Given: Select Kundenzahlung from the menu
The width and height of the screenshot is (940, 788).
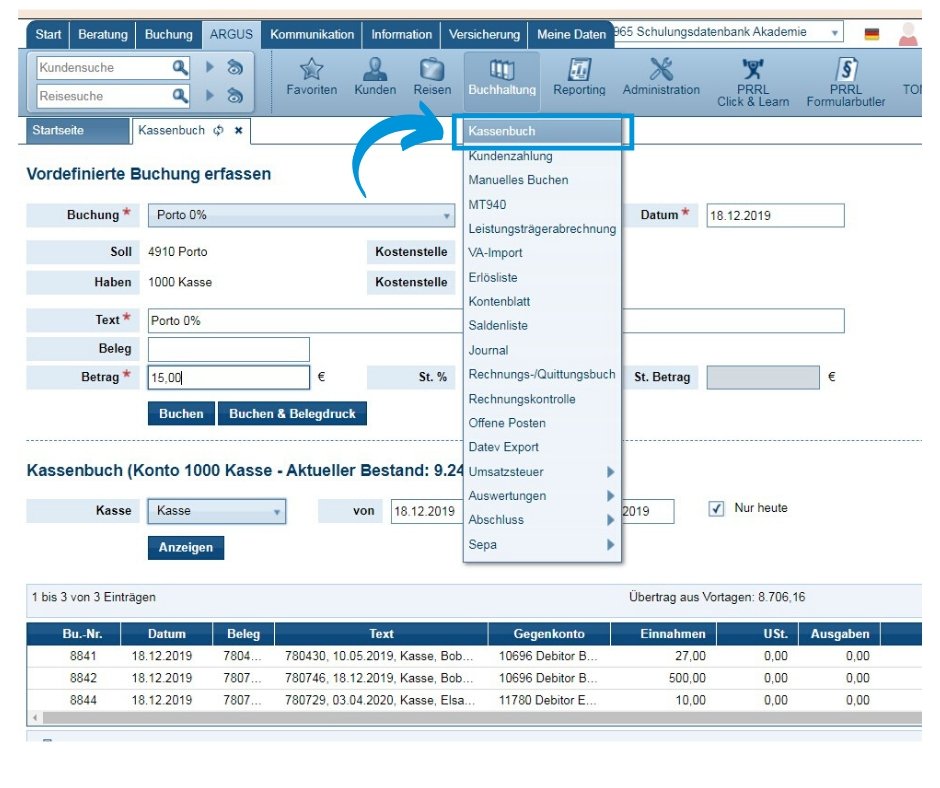Looking at the screenshot, I should [510, 156].
